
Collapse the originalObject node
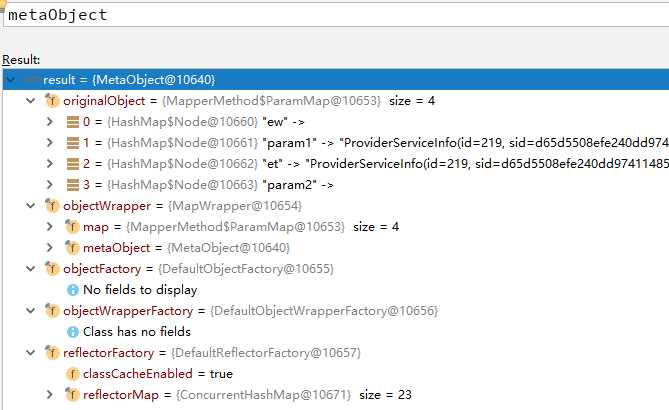click(x=31, y=101)
